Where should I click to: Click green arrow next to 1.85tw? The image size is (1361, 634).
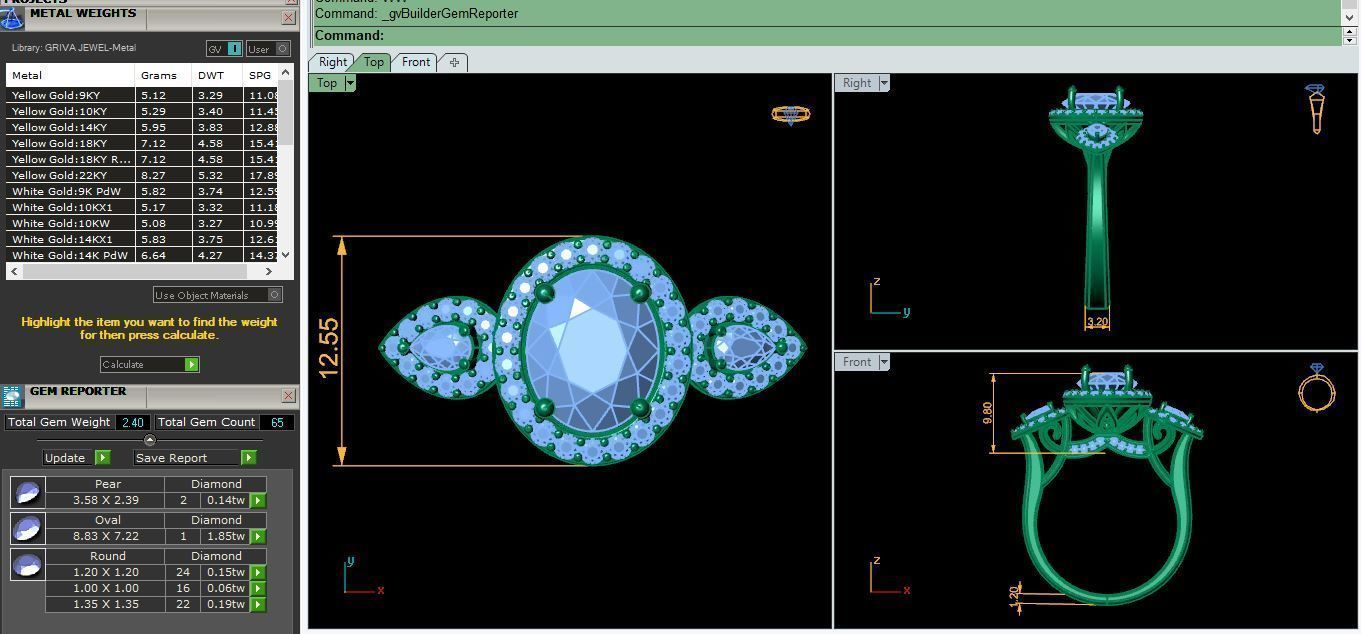[258, 536]
